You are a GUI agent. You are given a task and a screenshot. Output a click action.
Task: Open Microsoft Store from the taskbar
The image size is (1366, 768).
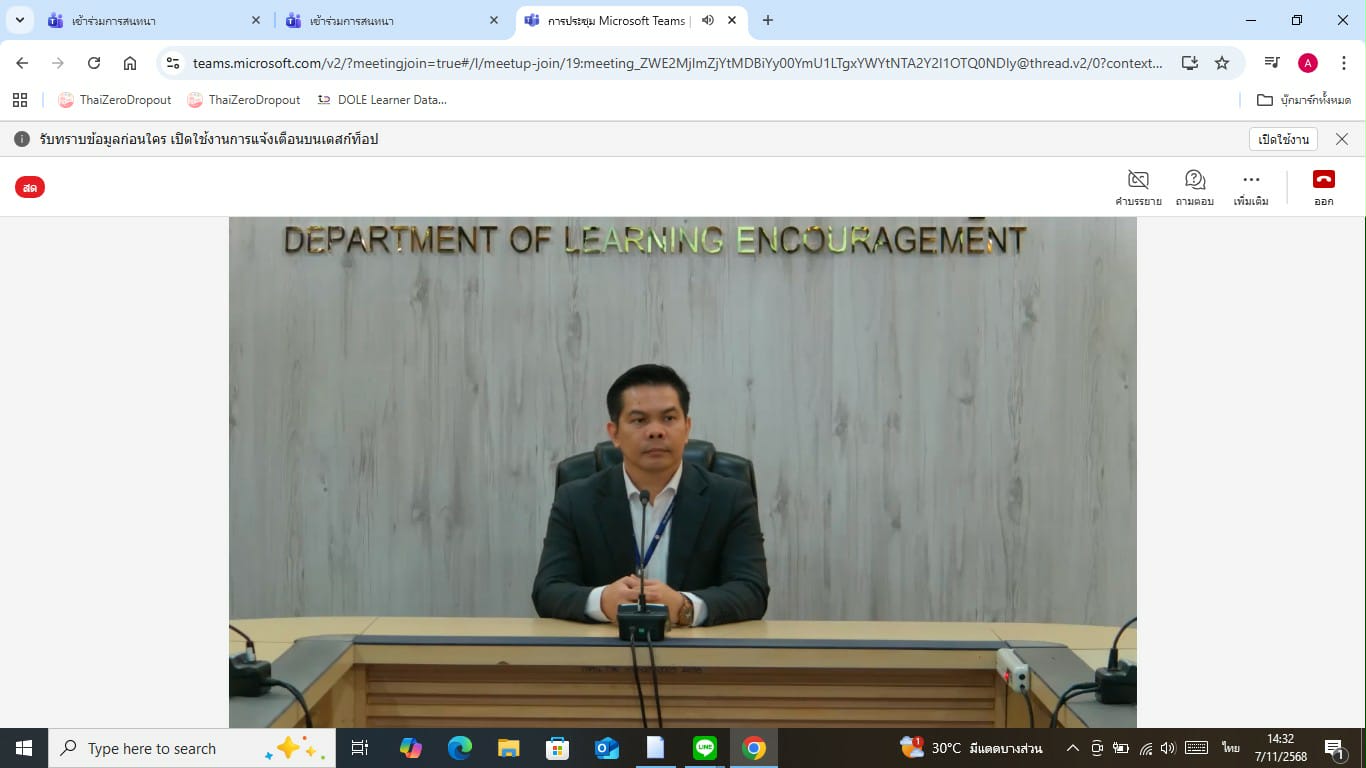[557, 748]
